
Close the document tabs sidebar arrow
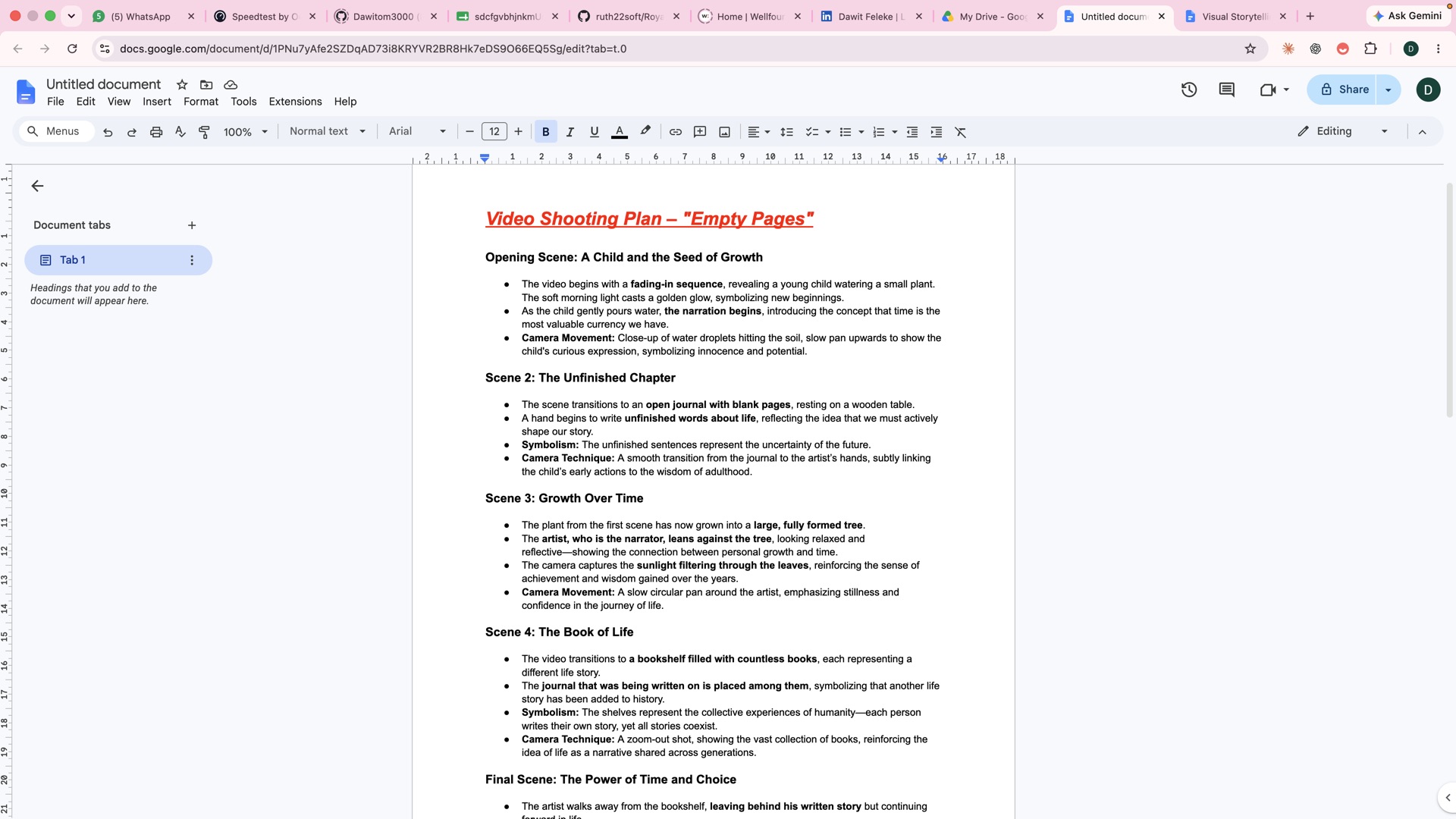(x=37, y=186)
